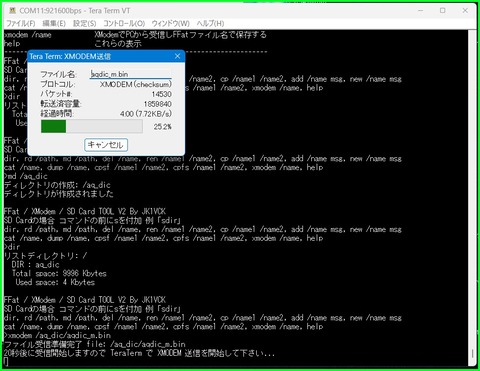The image size is (480, 371).
Task: Click the 'ファイル受信準備完了' status line
Action: click(95, 344)
